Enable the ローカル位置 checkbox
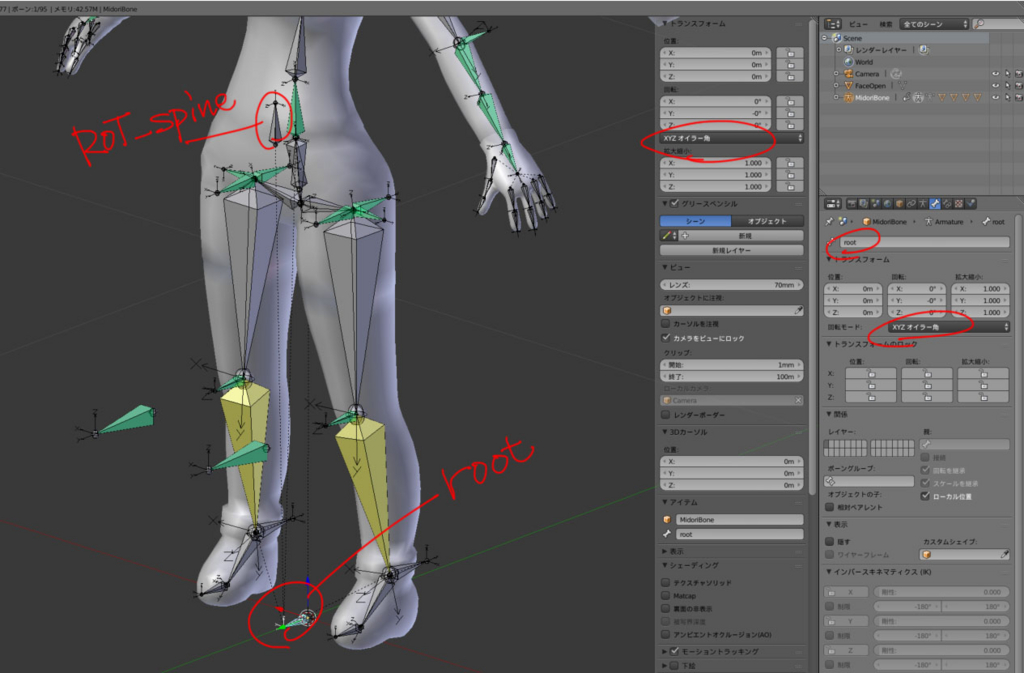The width and height of the screenshot is (1024, 673). (x=925, y=496)
